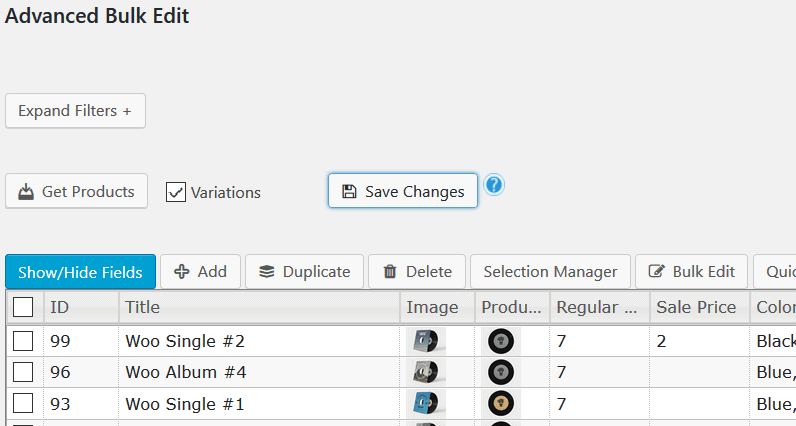This screenshot has width=796, height=426.
Task: Save changes with the floppy disk button
Action: pos(403,190)
